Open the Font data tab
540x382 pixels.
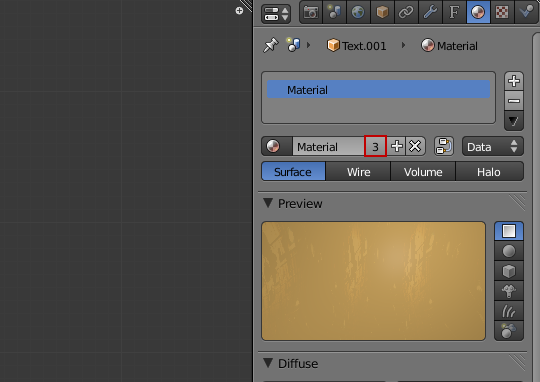point(454,12)
